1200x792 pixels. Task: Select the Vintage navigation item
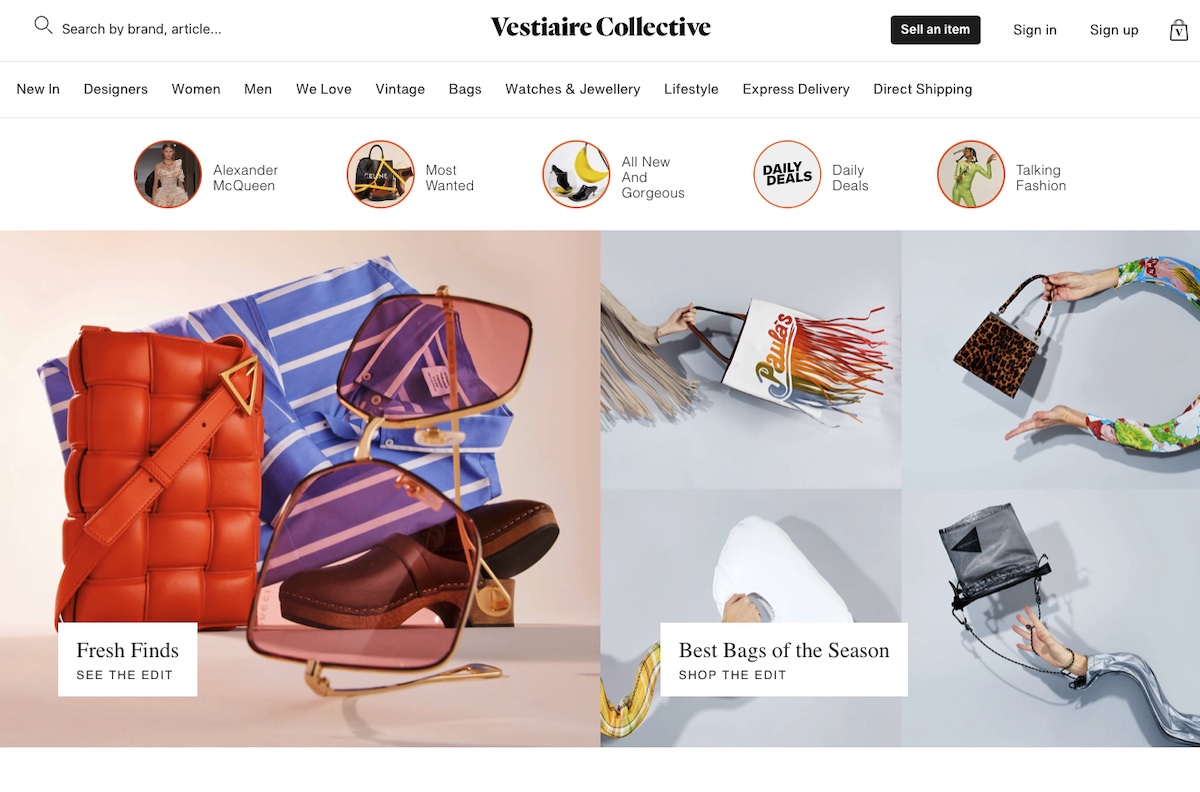400,89
